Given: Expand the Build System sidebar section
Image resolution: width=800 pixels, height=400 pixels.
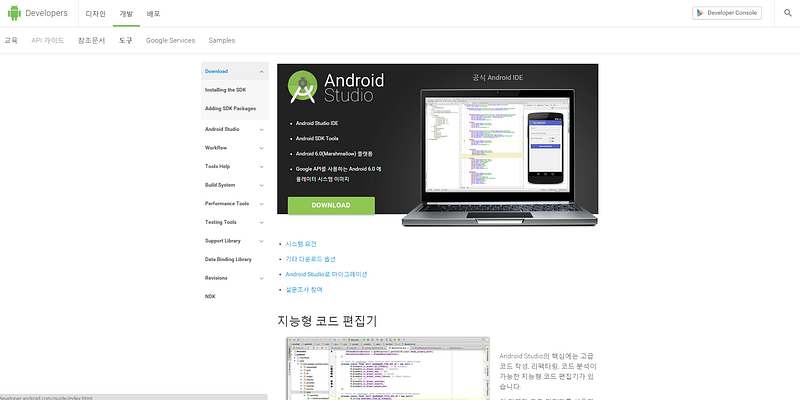Looking at the screenshot, I should point(261,185).
